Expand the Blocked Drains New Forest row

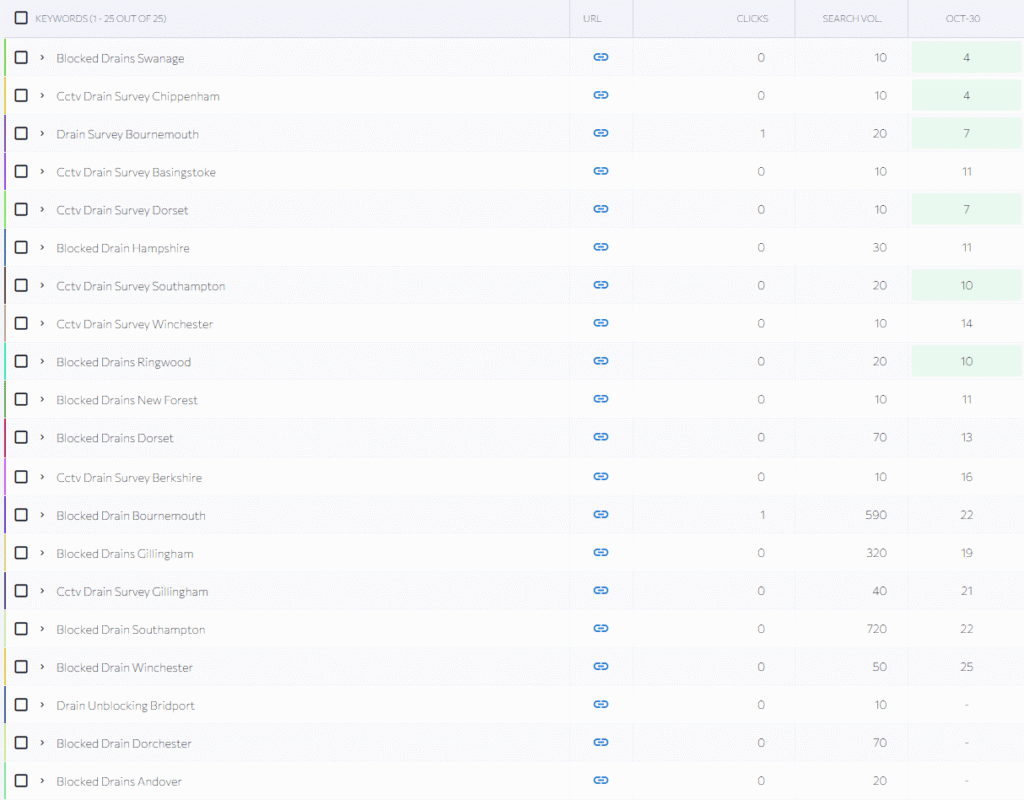(42, 399)
